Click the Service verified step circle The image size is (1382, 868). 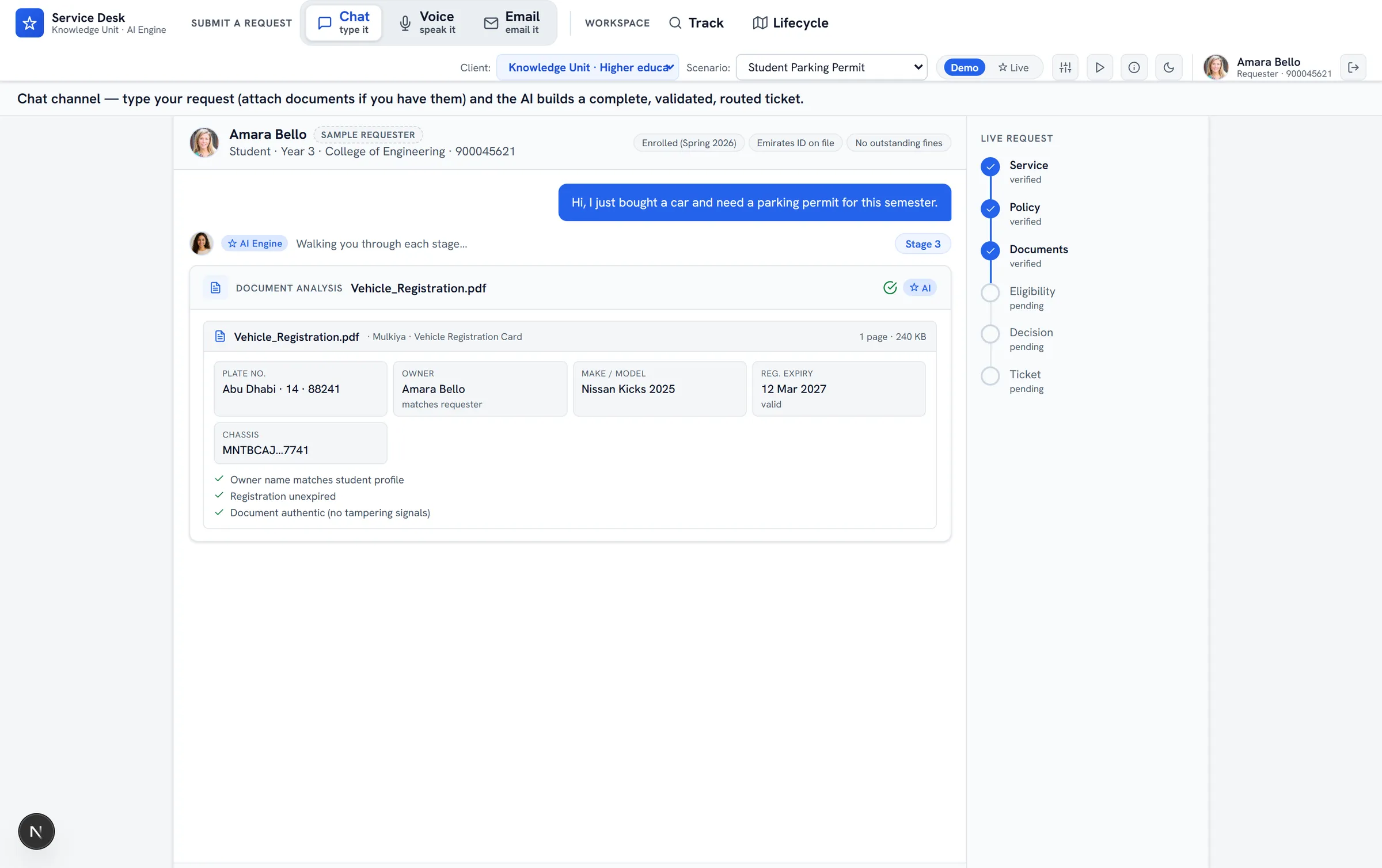[x=990, y=167]
